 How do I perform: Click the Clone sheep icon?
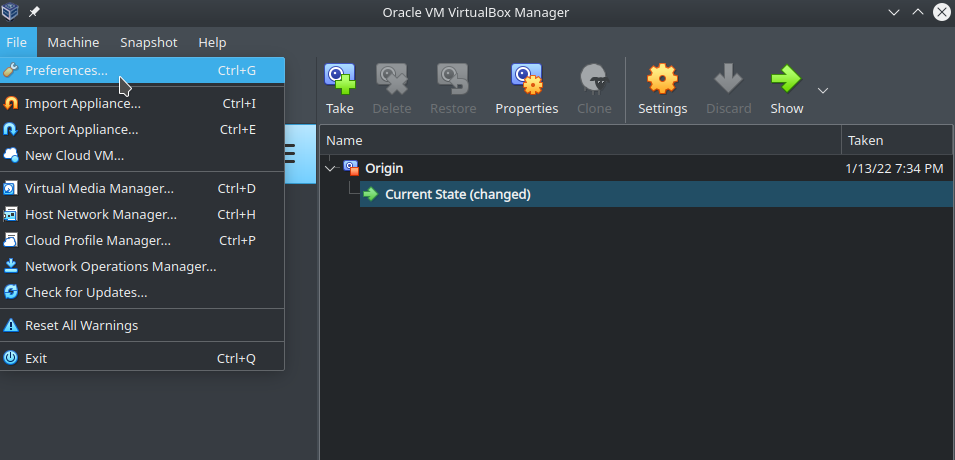tap(594, 79)
